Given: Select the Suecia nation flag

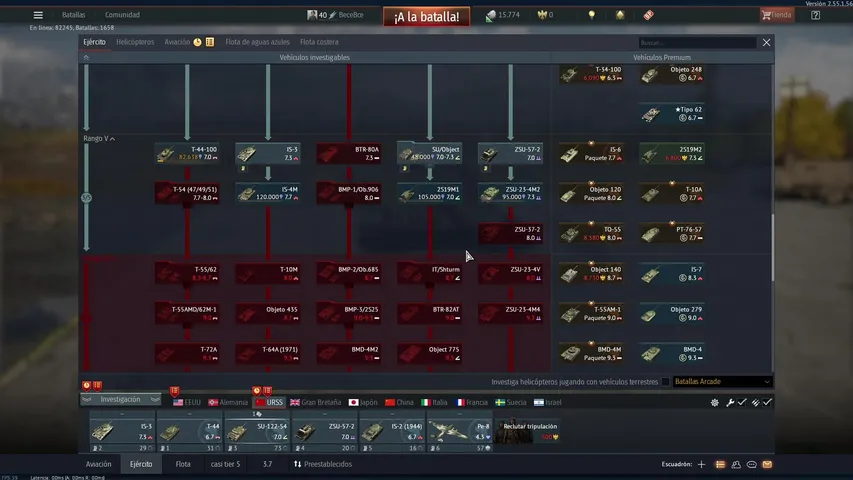Looking at the screenshot, I should click(x=511, y=403).
